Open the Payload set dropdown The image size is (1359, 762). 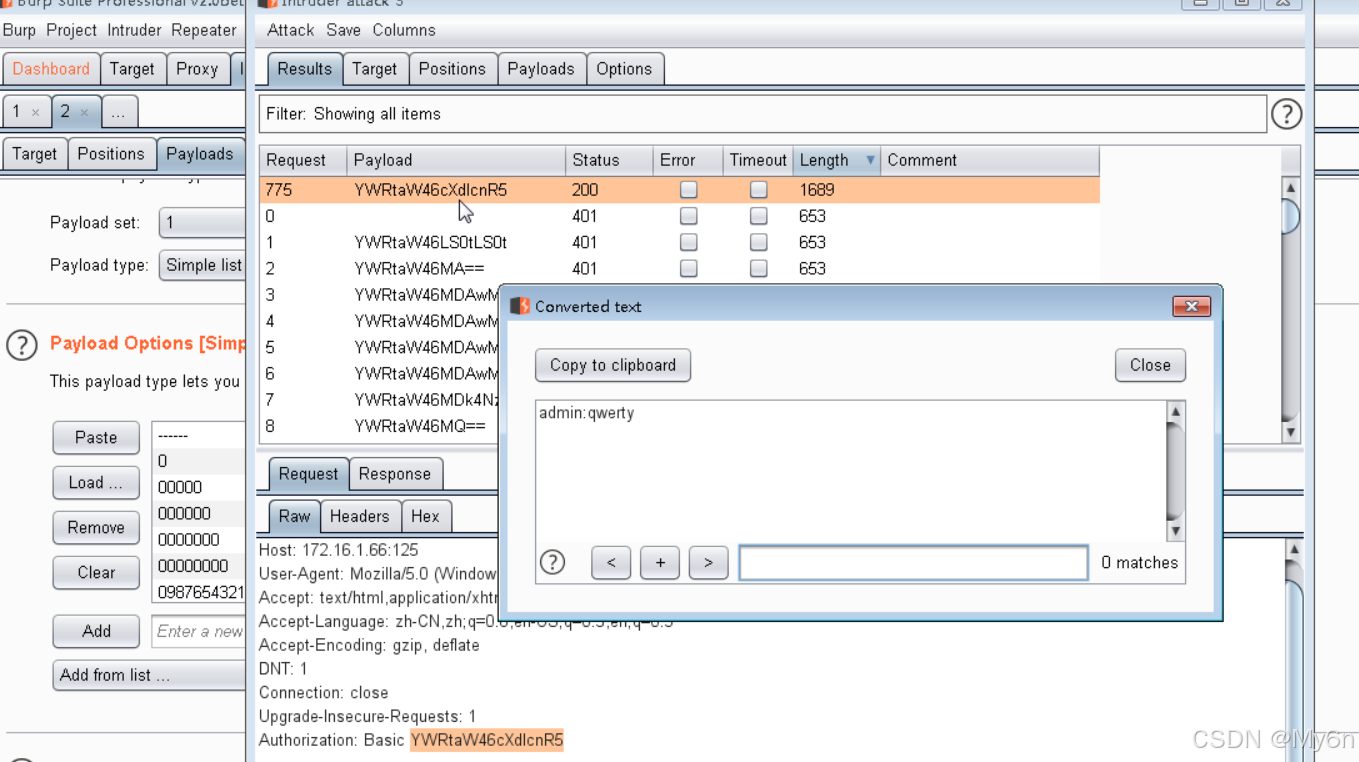[202, 222]
